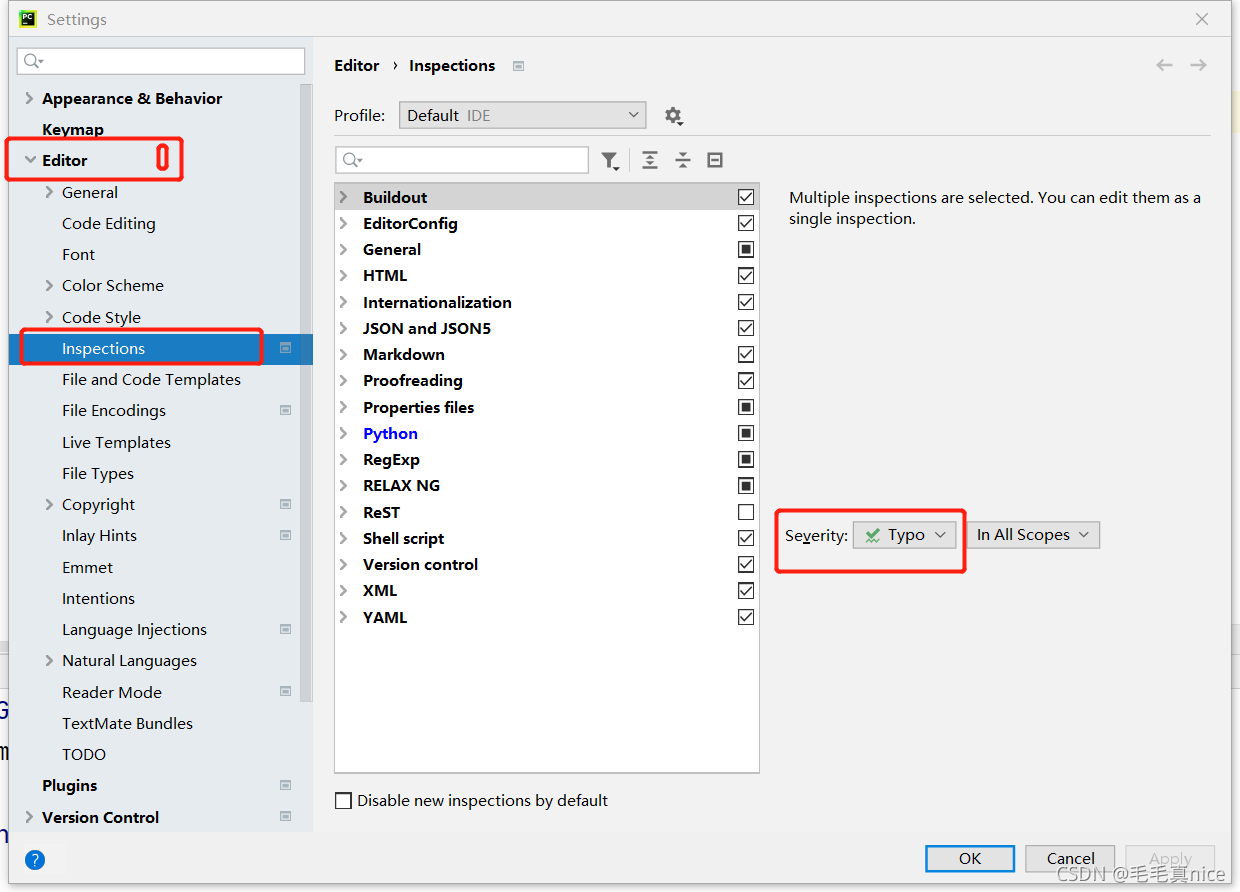Image resolution: width=1240 pixels, height=892 pixels.
Task: Expand the Appearance & Behavior section
Action: [x=30, y=98]
